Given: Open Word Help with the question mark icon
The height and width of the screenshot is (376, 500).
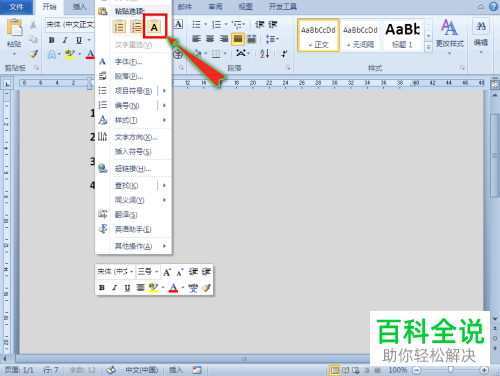Looking at the screenshot, I should point(493,6).
